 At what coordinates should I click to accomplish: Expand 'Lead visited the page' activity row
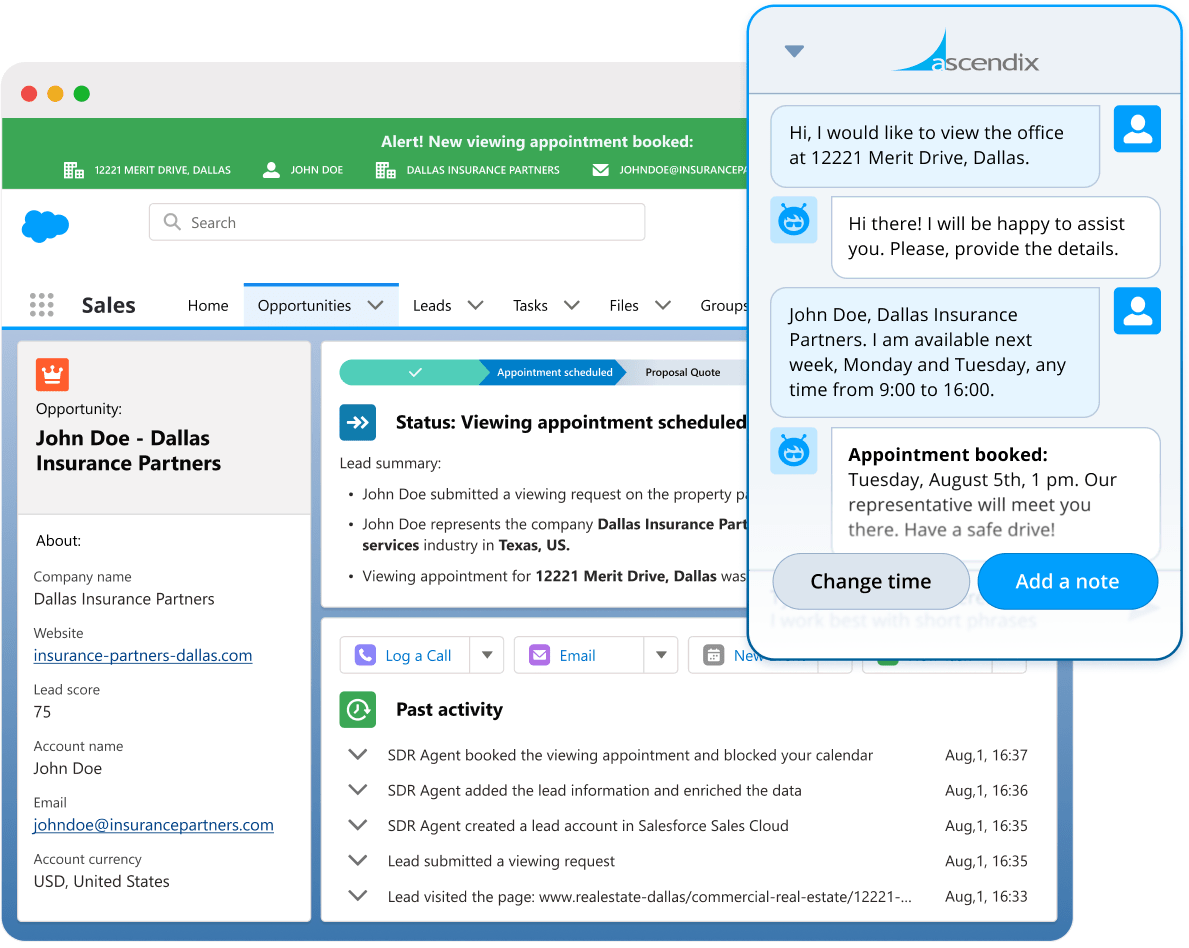(358, 896)
